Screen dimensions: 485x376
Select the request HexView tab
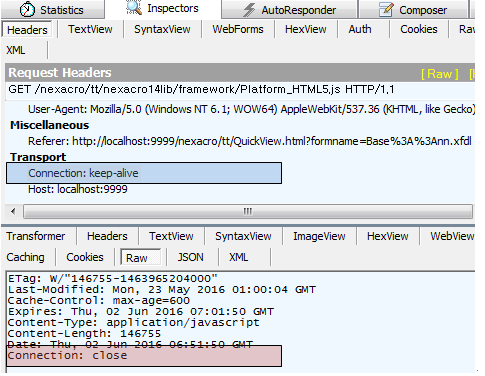coord(306,29)
